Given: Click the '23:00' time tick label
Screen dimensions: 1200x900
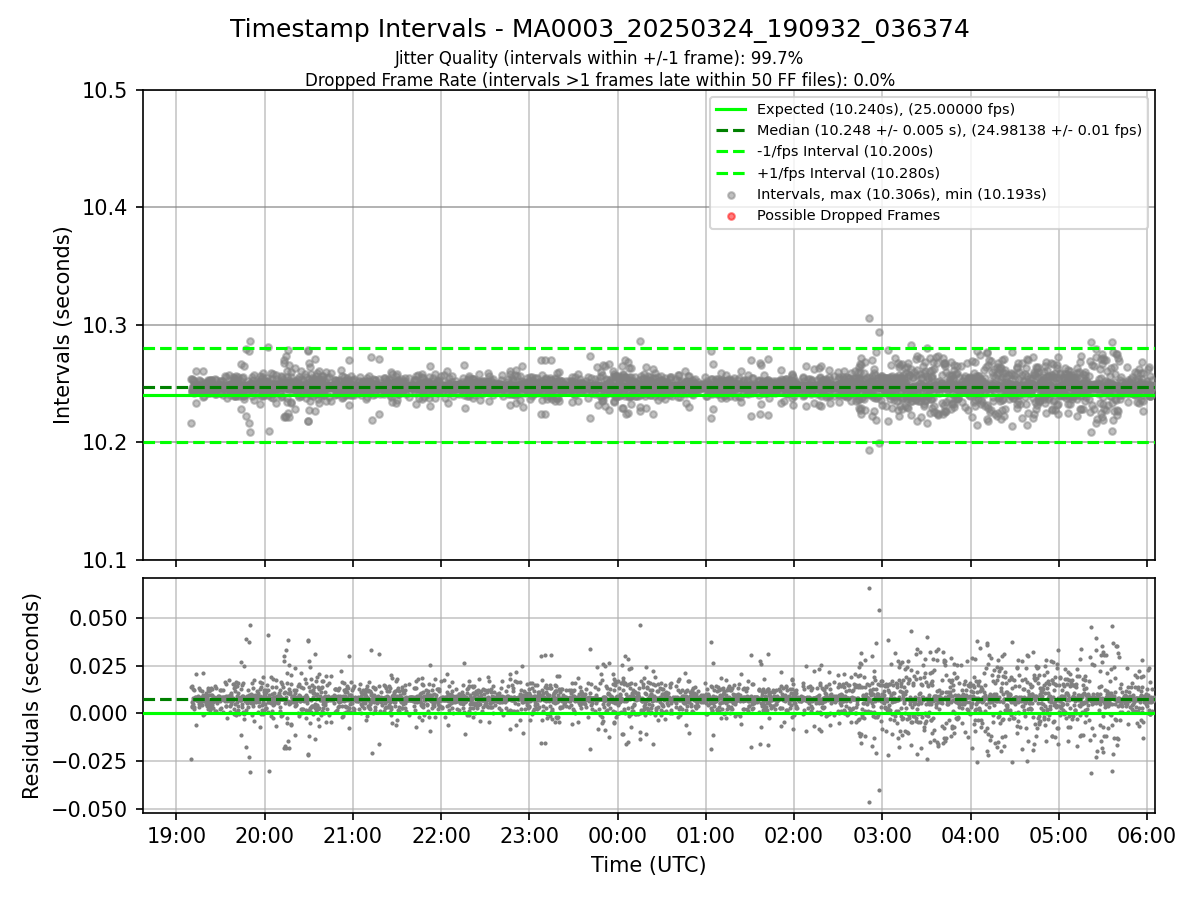Looking at the screenshot, I should coord(529,836).
